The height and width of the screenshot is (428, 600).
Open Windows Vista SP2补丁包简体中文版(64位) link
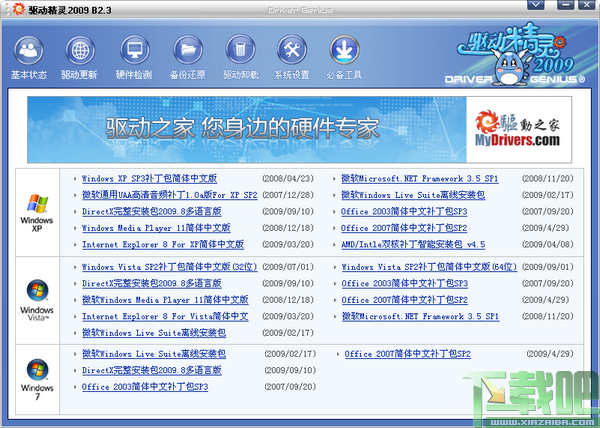pos(429,267)
